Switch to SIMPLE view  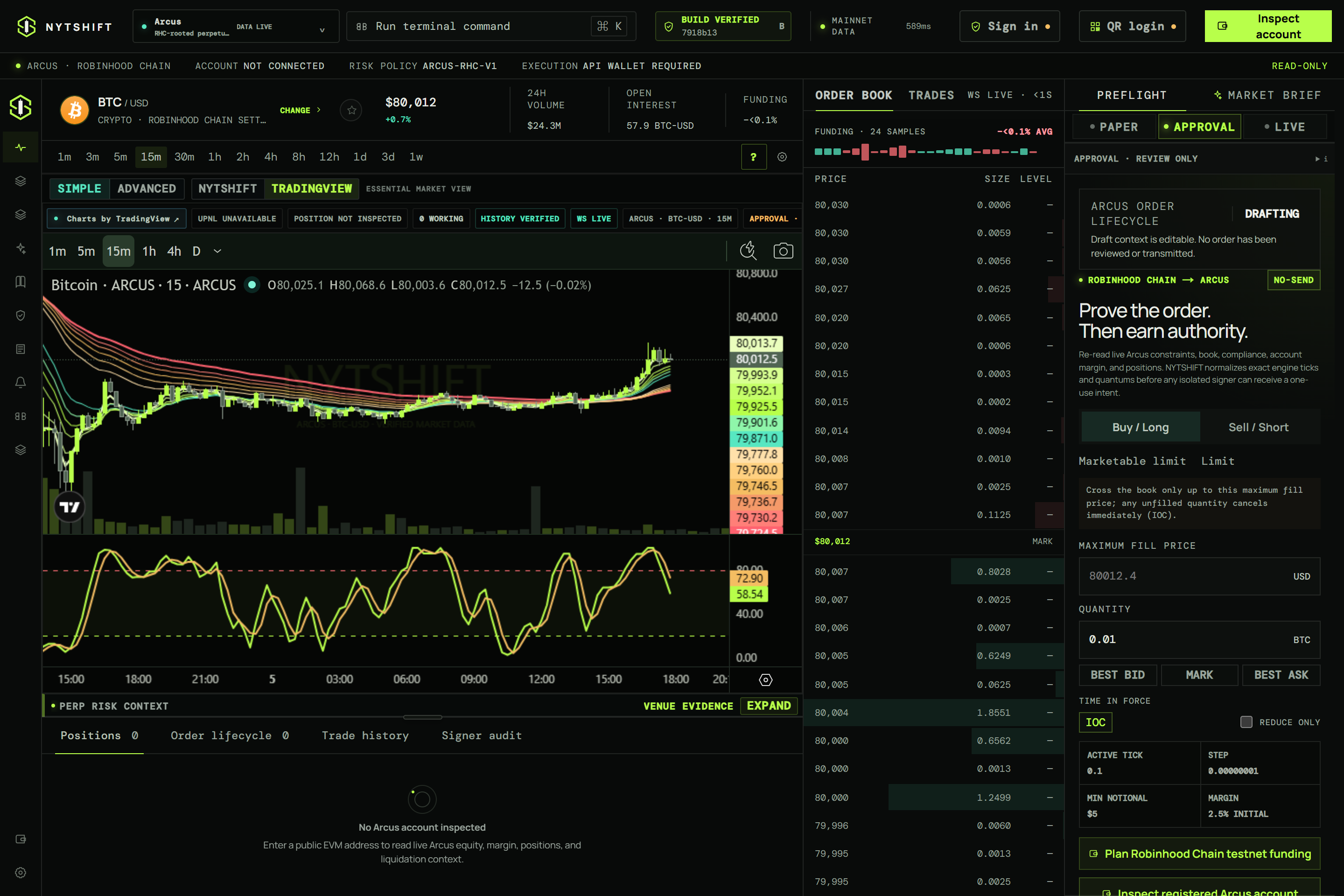pyautogui.click(x=79, y=189)
